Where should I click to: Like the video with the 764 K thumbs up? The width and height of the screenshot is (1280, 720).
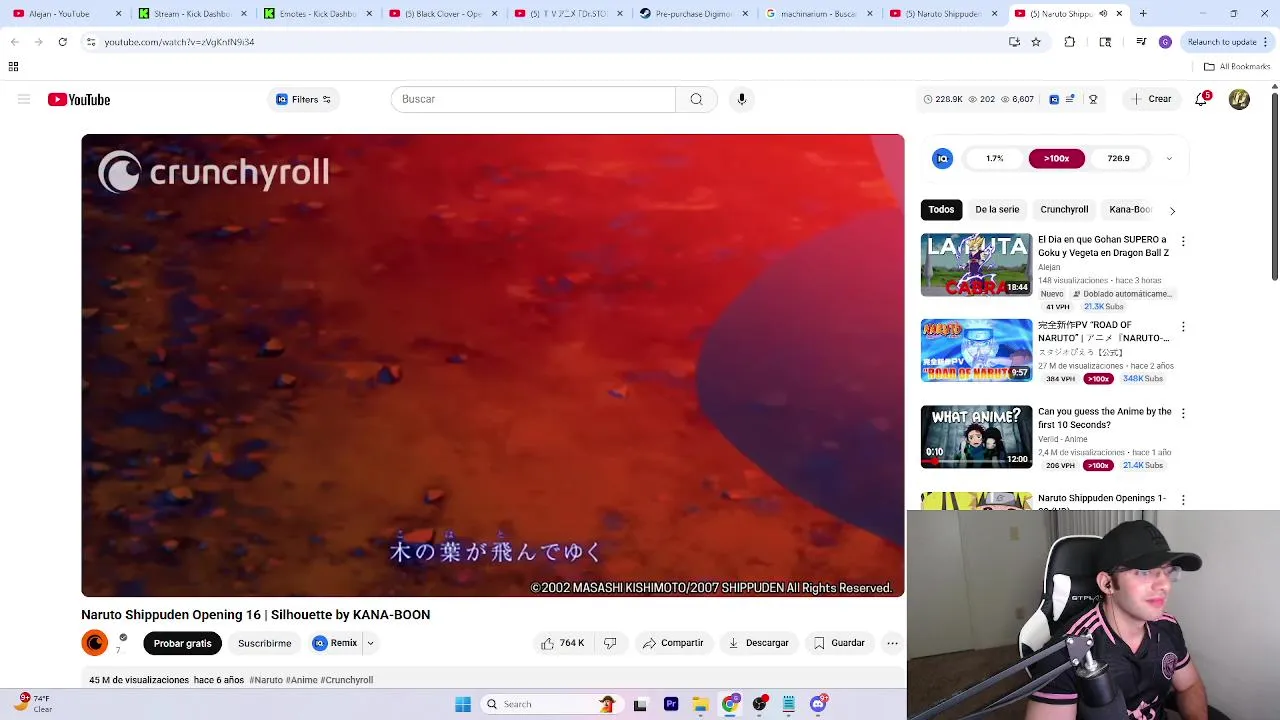563,643
